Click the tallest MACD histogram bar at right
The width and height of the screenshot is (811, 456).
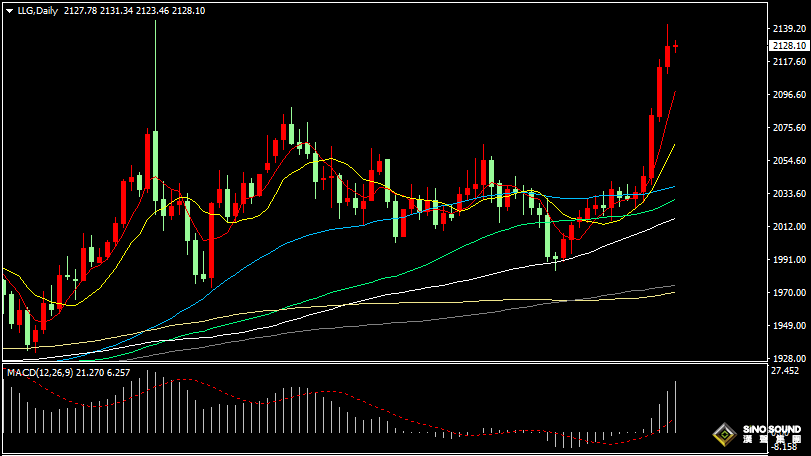pyautogui.click(x=676, y=407)
